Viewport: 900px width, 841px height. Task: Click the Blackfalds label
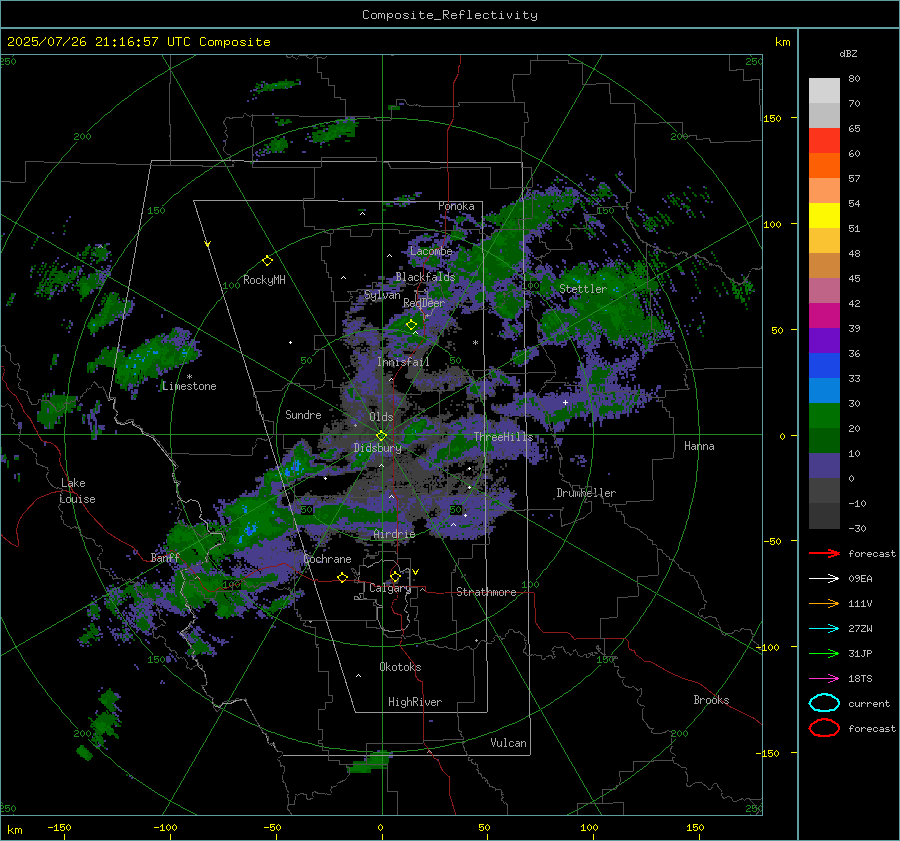[425, 277]
